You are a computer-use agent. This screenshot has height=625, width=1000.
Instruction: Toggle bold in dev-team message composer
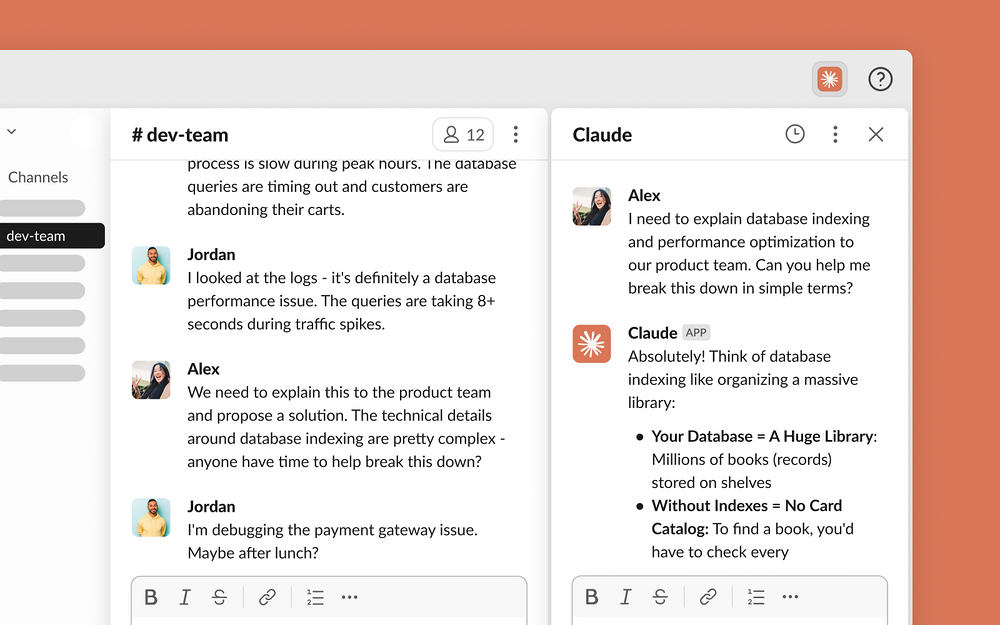pyautogui.click(x=151, y=597)
